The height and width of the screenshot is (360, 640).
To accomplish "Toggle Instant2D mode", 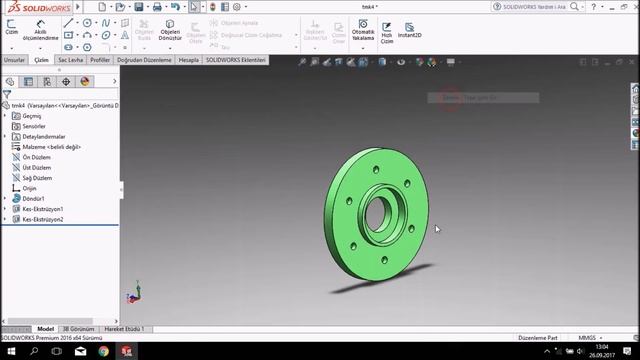I will point(409,30).
